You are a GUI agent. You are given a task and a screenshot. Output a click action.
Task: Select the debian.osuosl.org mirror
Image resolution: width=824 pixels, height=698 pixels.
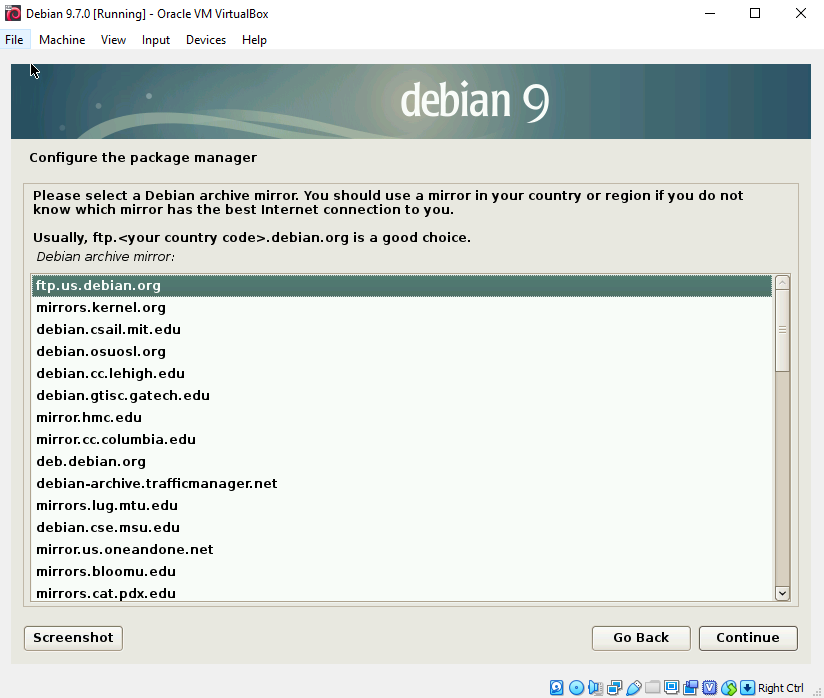402,352
